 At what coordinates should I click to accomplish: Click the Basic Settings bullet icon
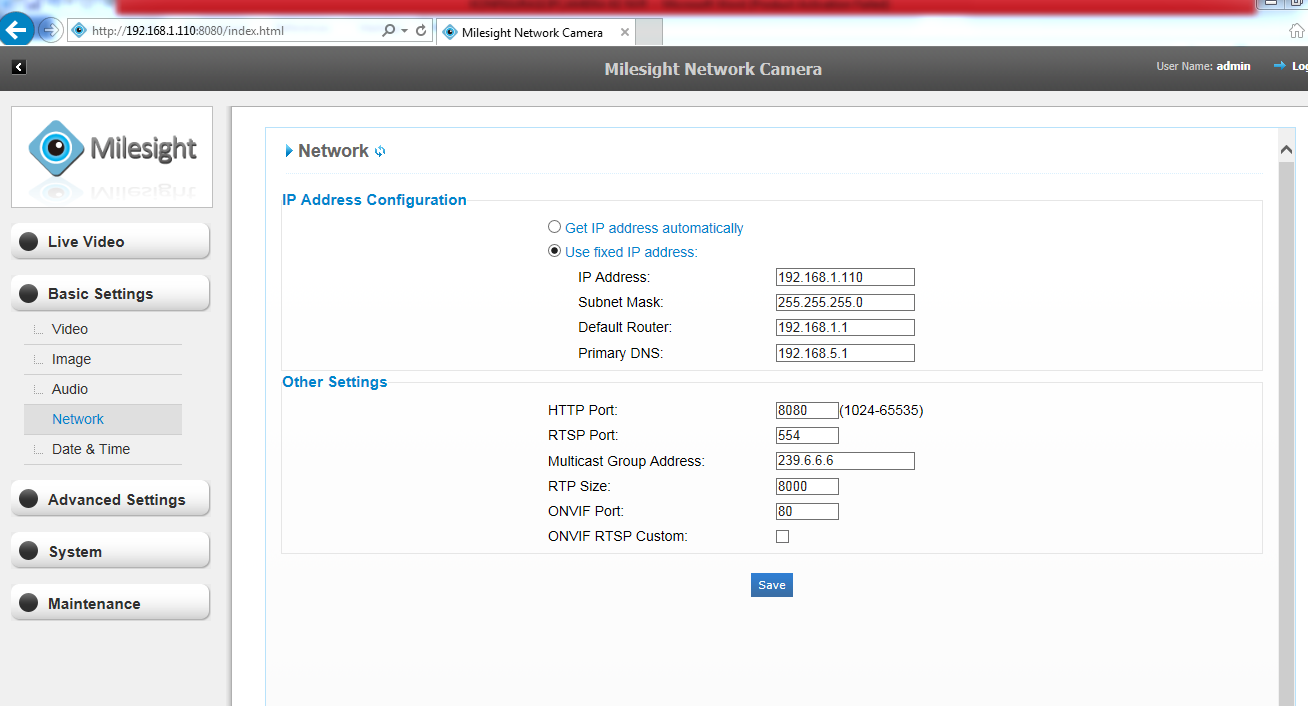[29, 293]
